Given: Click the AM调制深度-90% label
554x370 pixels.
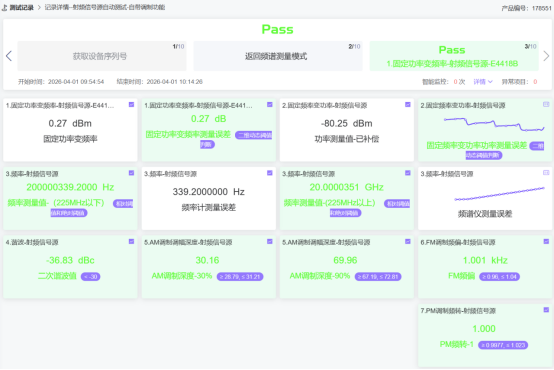Looking at the screenshot, I should 320,276.
